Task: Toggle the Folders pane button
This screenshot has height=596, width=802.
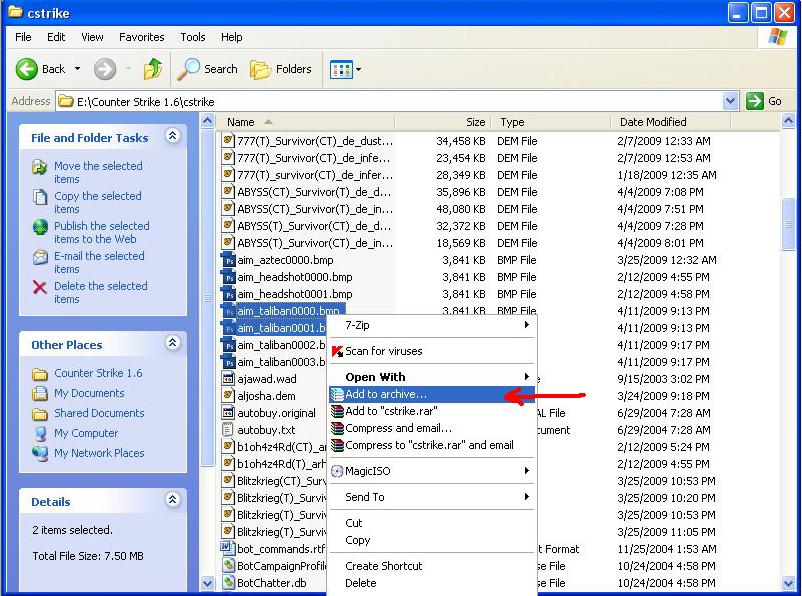Action: click(x=281, y=69)
